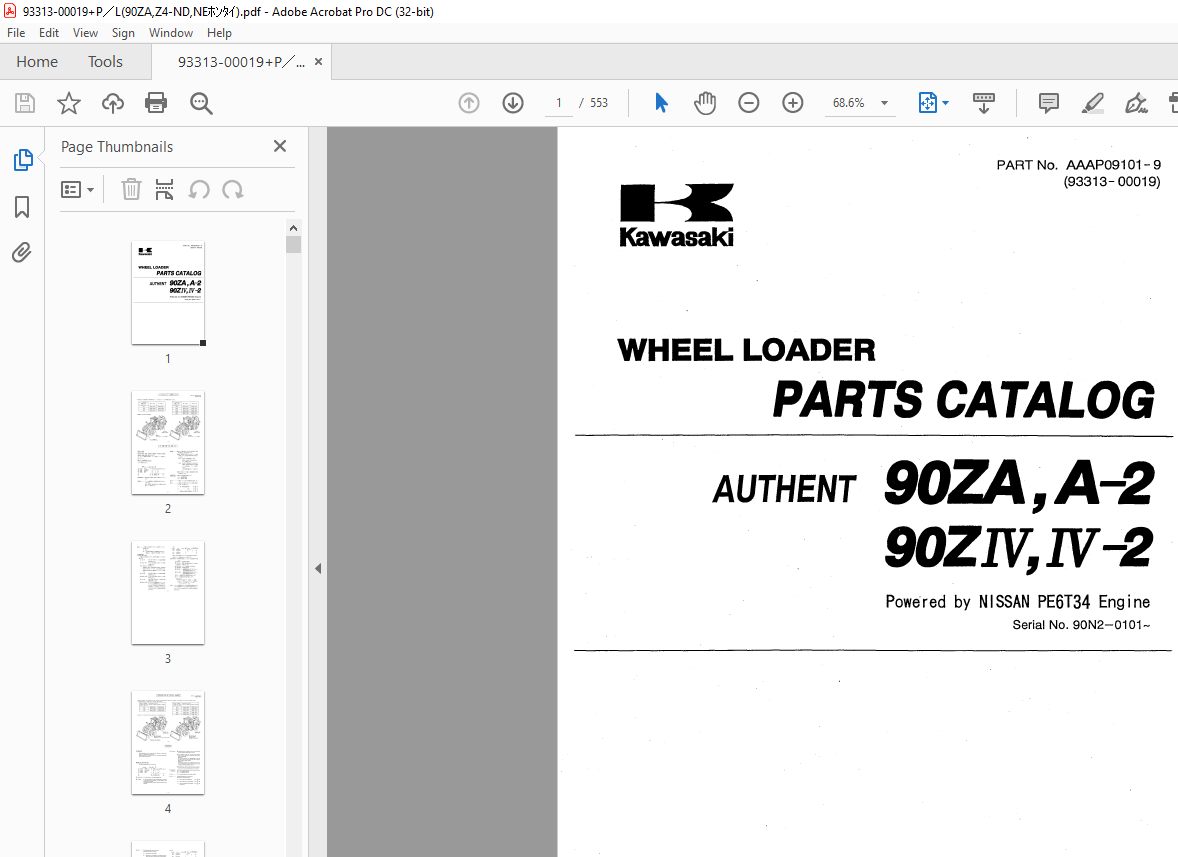This screenshot has height=857, width=1178.
Task: Open the File menu
Action: (16, 33)
